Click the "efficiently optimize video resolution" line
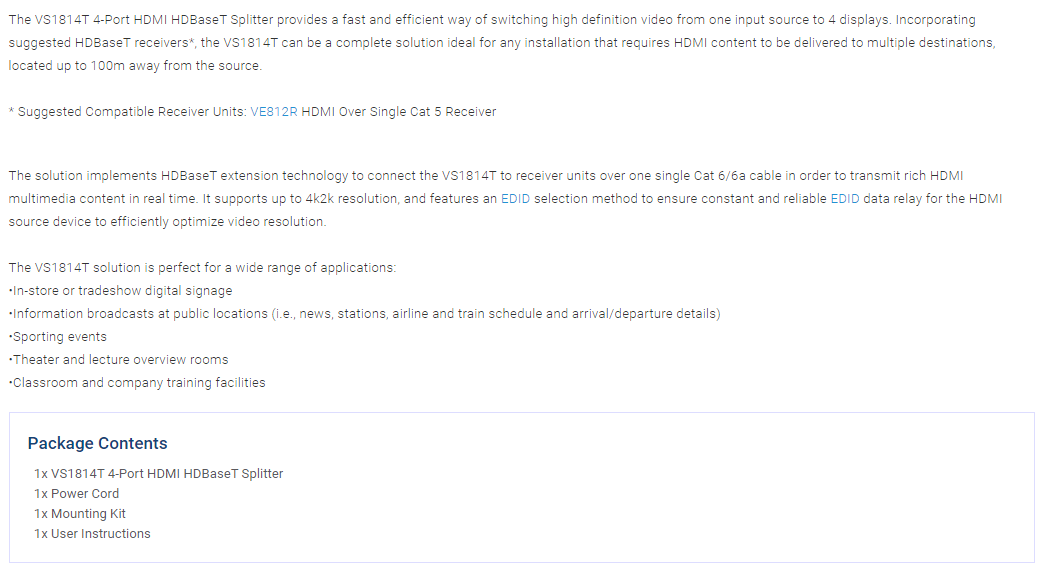 (167, 222)
